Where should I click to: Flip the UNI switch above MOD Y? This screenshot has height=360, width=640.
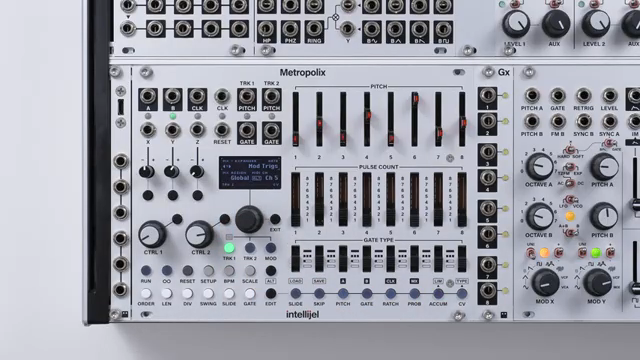(x=582, y=253)
